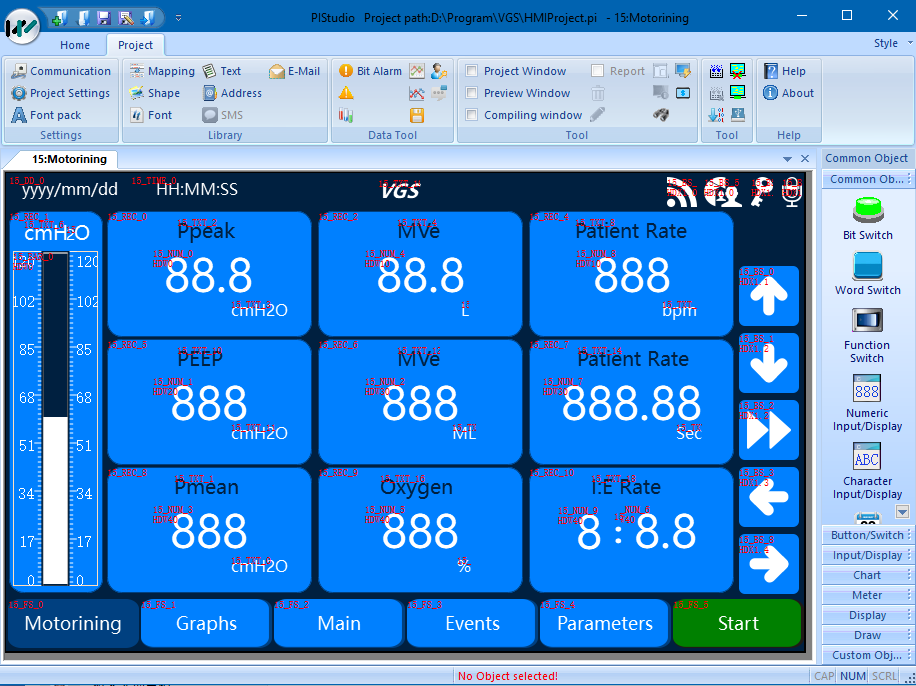Enable the Project Window checkbox
Viewport: 916px width, 686px height.
[x=471, y=71]
